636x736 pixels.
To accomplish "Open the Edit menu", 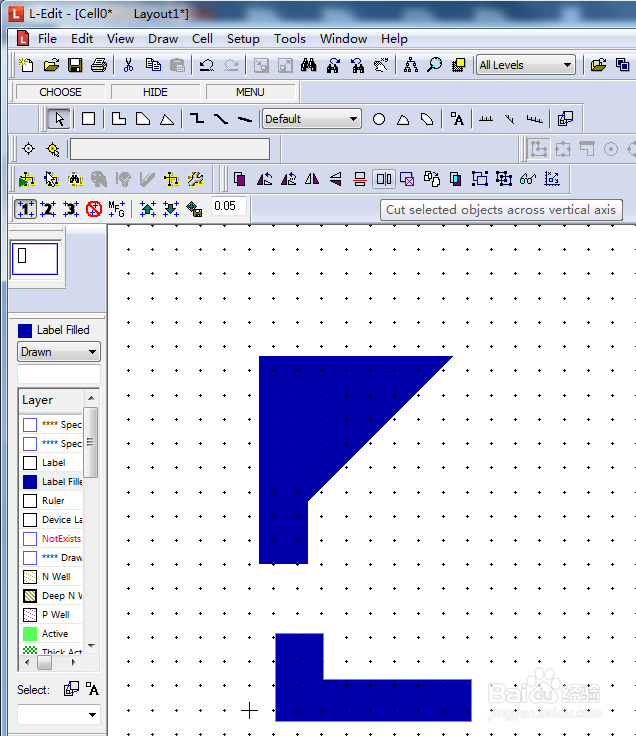I will pyautogui.click(x=82, y=38).
